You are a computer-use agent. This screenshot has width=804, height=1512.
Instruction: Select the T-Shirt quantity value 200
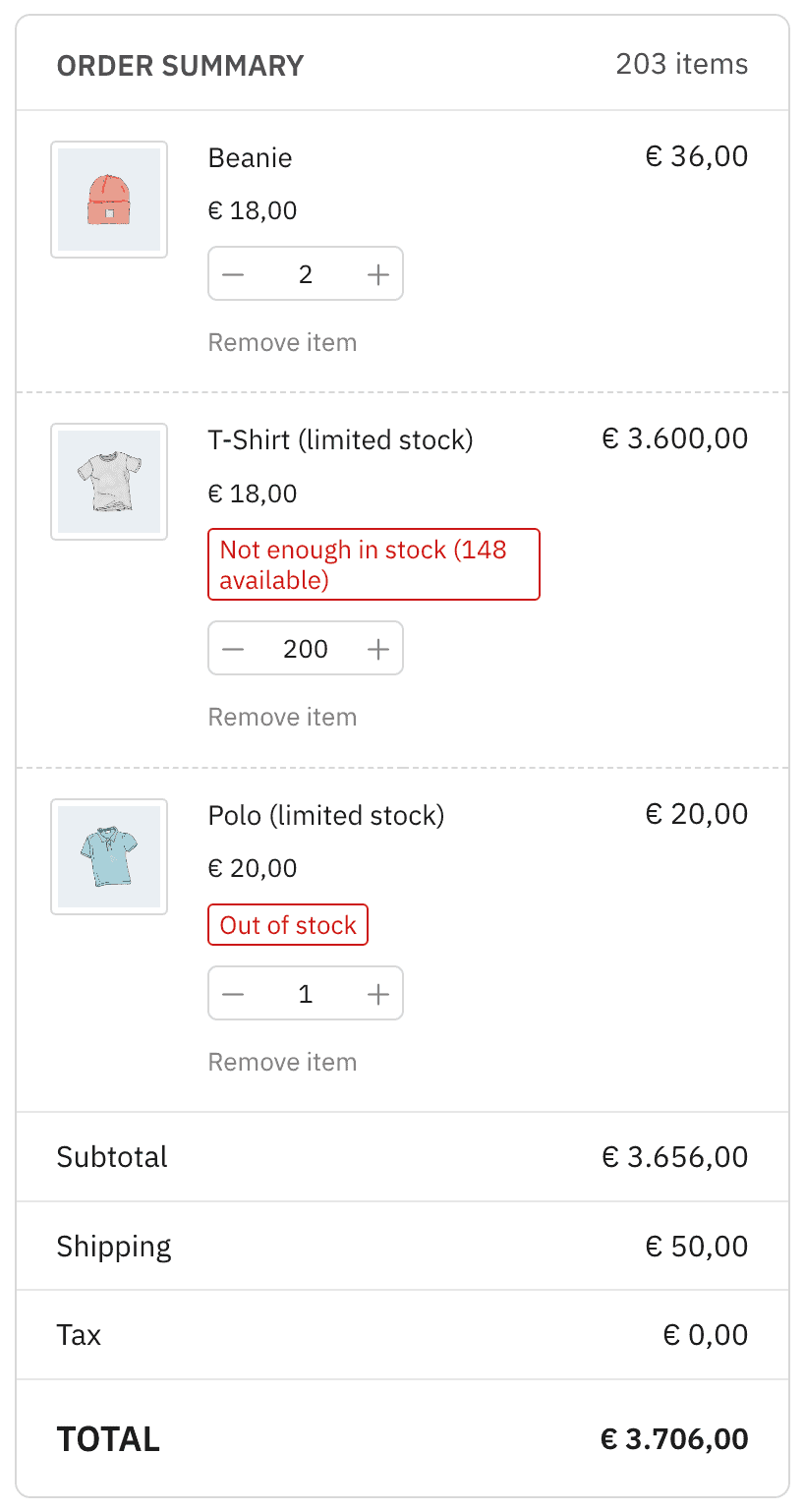(306, 648)
